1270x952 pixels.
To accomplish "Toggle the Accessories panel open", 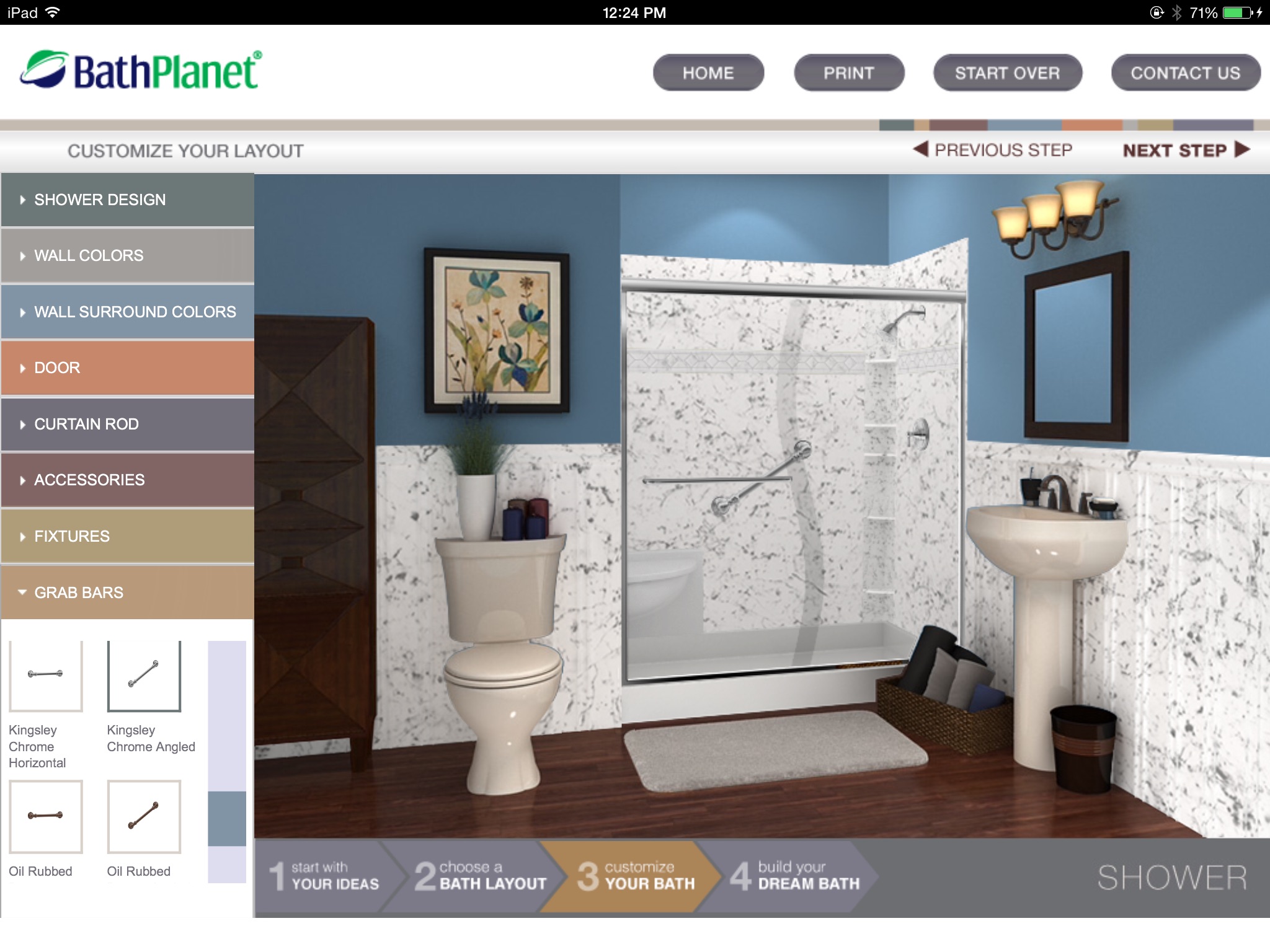I will coord(127,480).
